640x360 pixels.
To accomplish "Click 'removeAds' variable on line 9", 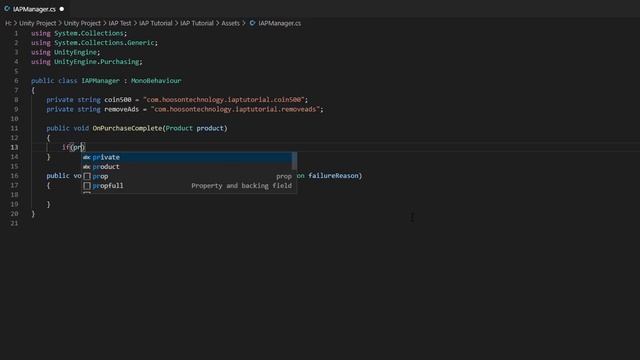I will point(121,109).
